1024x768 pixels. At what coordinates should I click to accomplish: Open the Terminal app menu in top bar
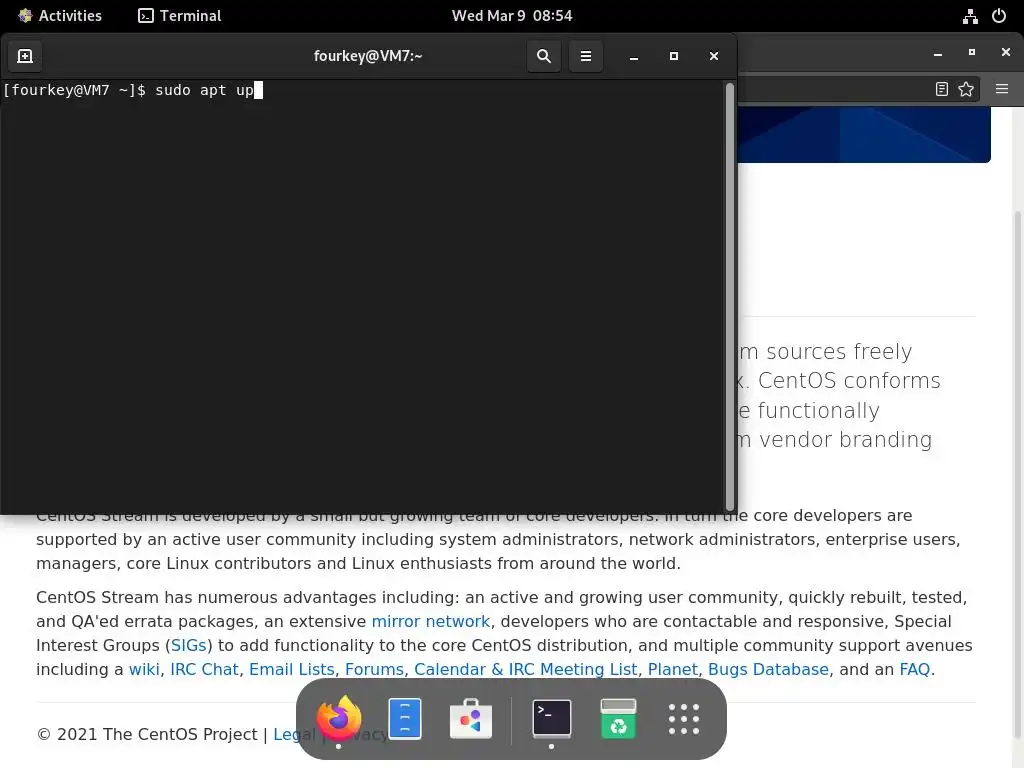pos(180,16)
